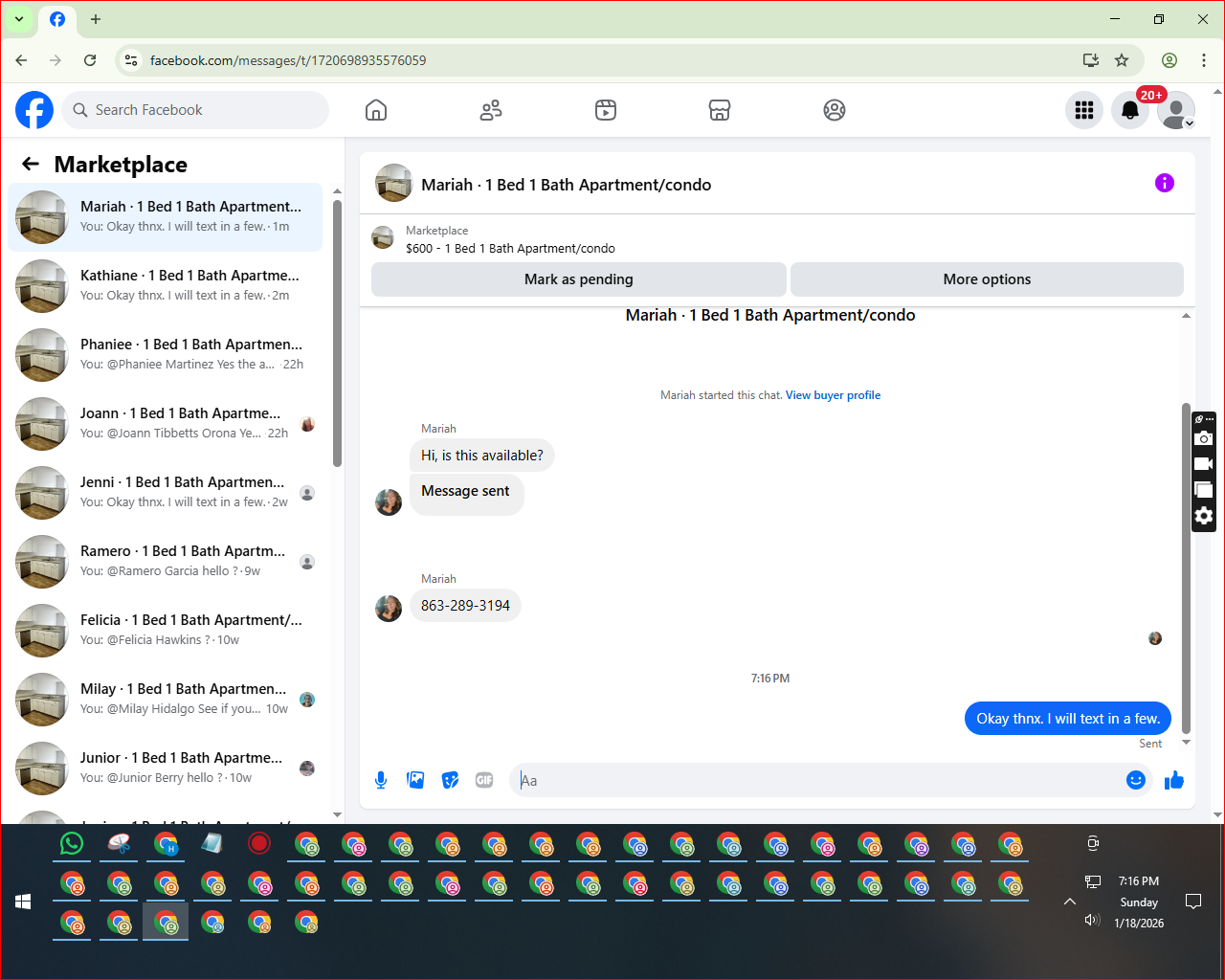The height and width of the screenshot is (980, 1225).
Task: Open Junior conversation
Action: pos(166,768)
